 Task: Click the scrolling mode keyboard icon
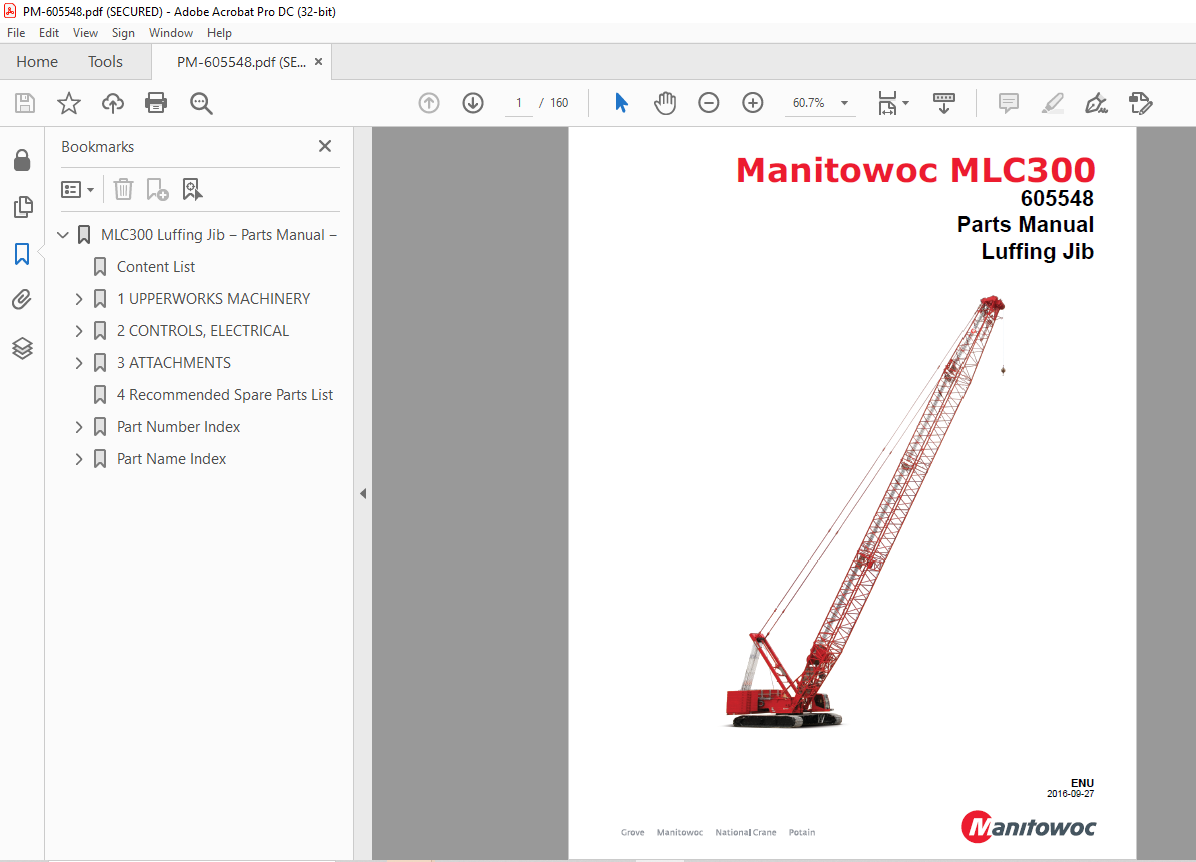[944, 103]
